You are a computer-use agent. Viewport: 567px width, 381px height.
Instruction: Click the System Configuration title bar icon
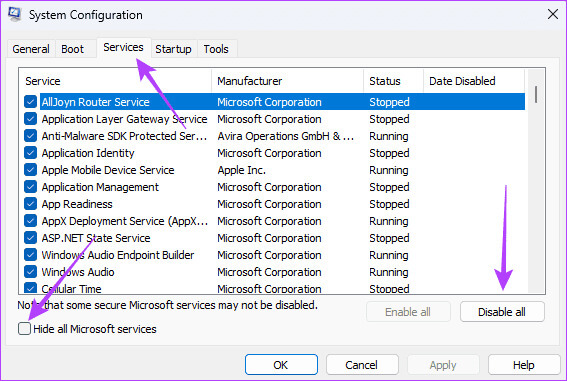15,14
